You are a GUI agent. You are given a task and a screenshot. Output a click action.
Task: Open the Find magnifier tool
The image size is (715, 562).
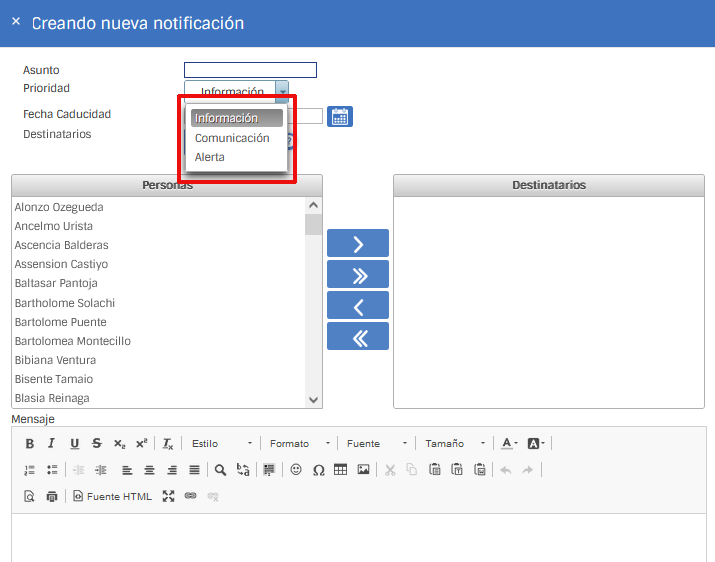[x=220, y=470]
